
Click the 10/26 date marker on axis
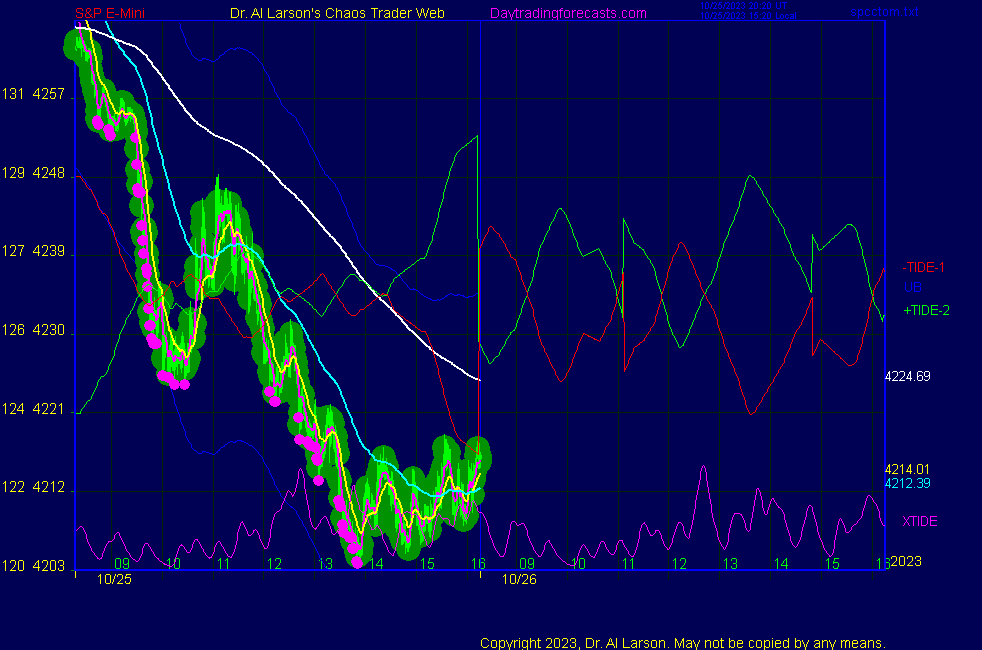point(517,579)
